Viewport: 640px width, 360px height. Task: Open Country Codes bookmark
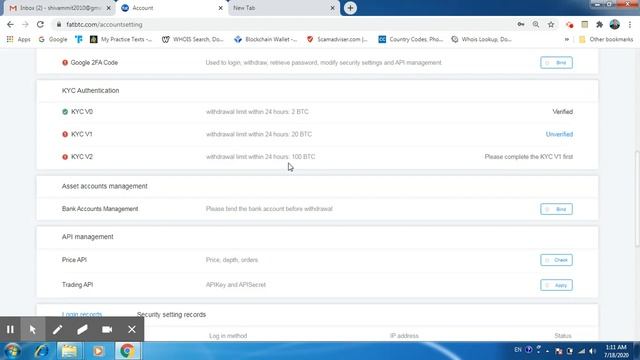click(411, 39)
